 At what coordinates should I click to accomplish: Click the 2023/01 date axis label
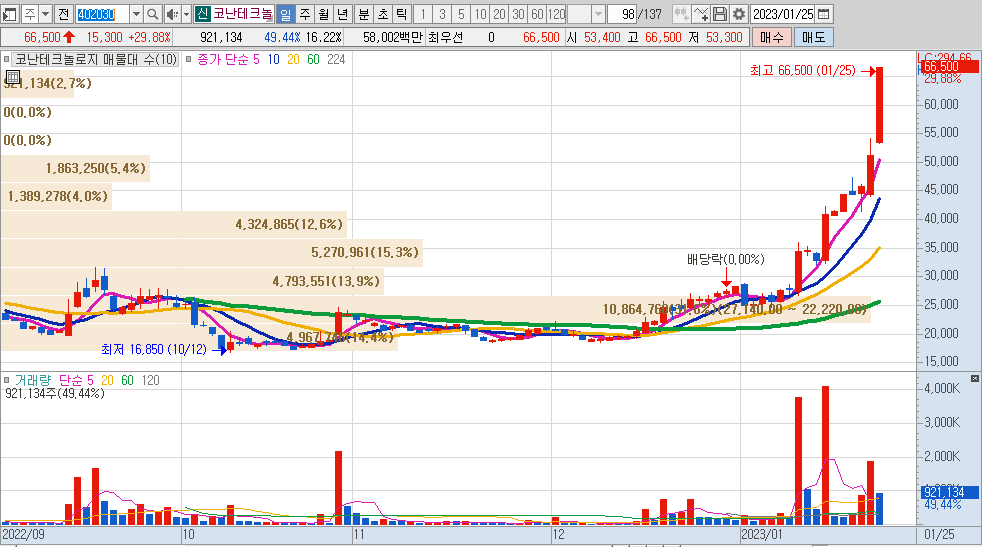(762, 534)
